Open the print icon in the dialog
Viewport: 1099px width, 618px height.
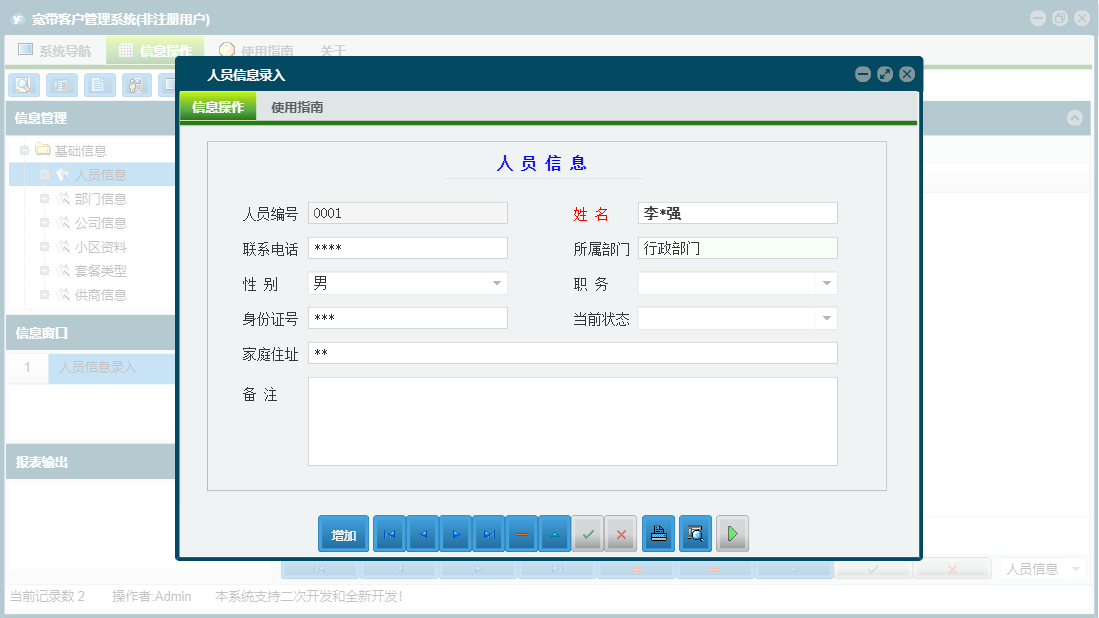coord(658,533)
